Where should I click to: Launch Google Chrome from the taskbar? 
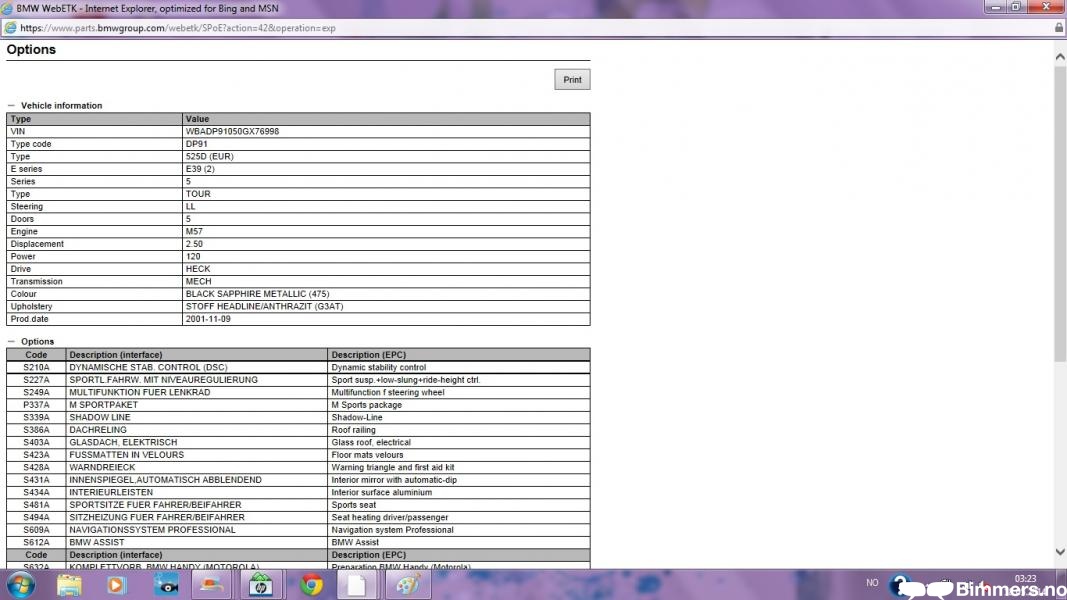(312, 585)
